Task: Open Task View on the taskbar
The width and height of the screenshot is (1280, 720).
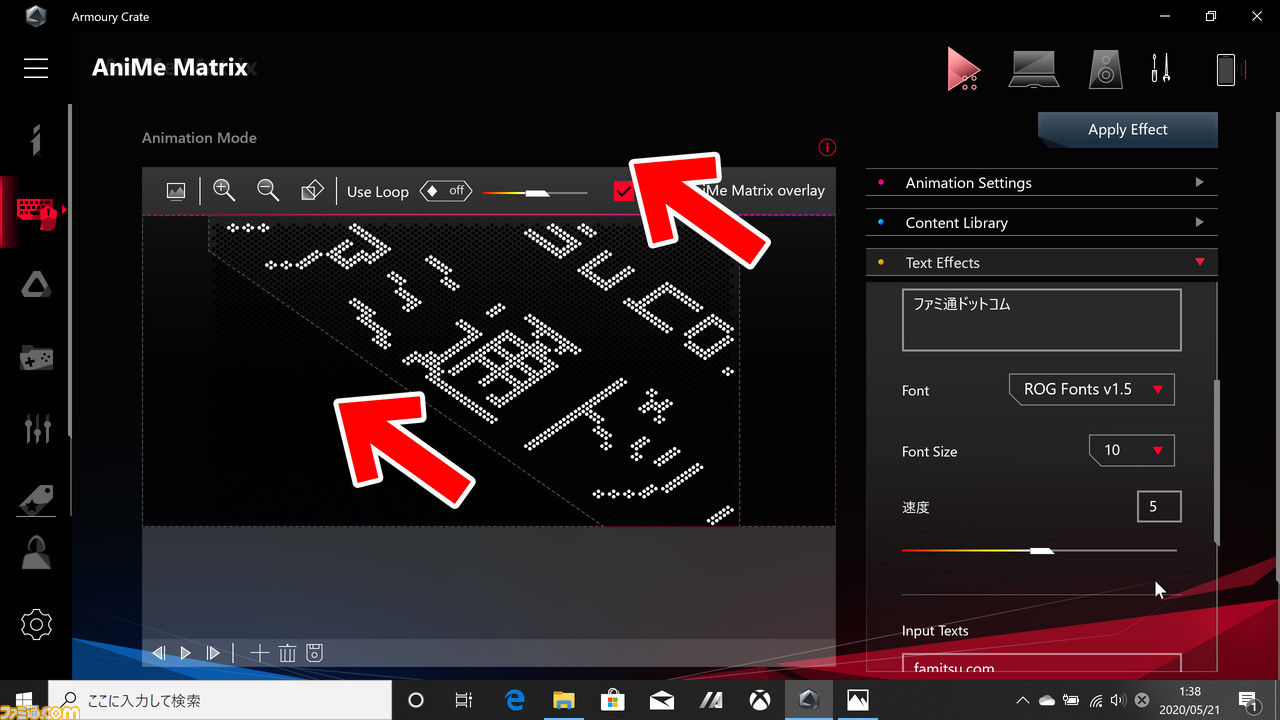Action: tap(464, 700)
